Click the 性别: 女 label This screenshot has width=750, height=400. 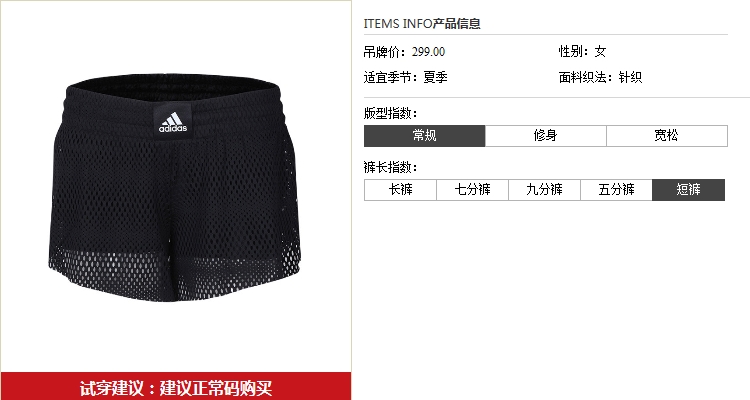582,52
